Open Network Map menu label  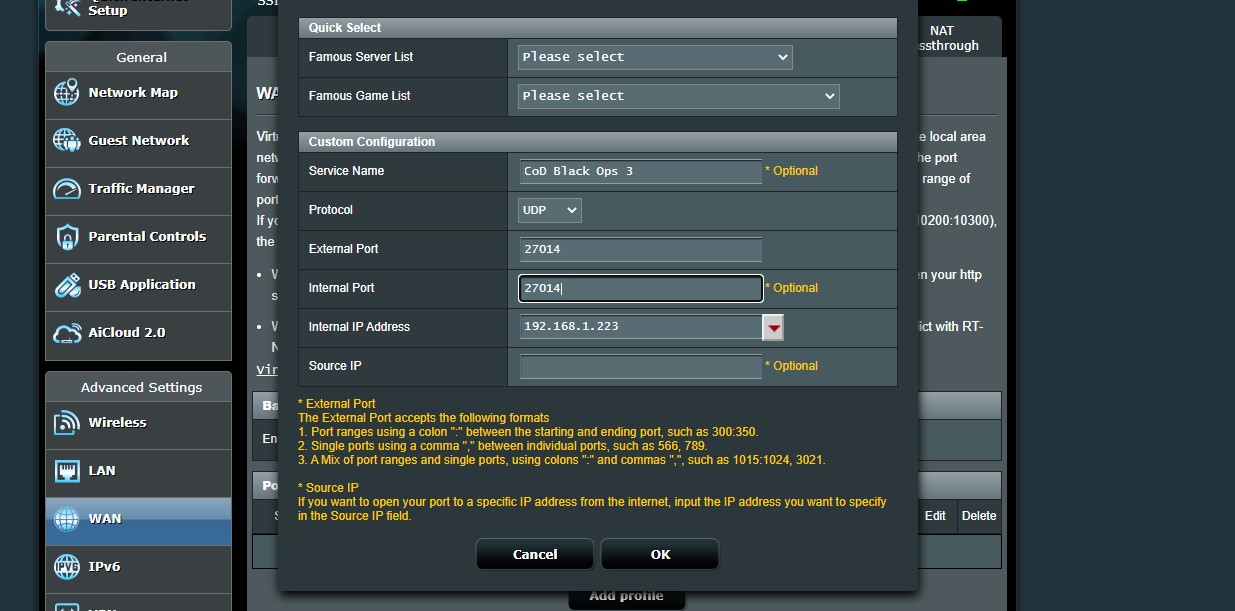pyautogui.click(x=133, y=93)
